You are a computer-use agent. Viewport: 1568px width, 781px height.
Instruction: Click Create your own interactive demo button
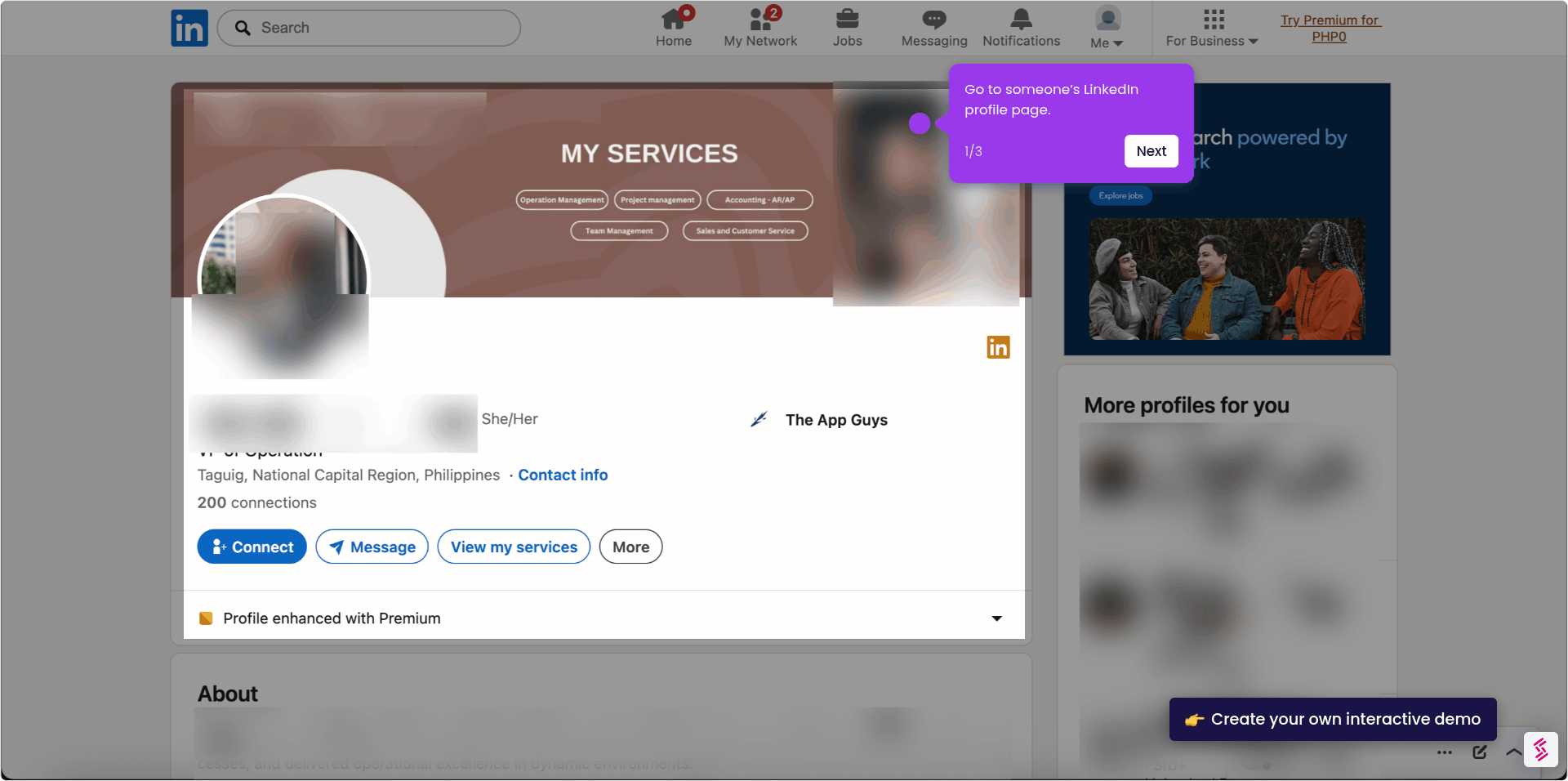pos(1333,719)
